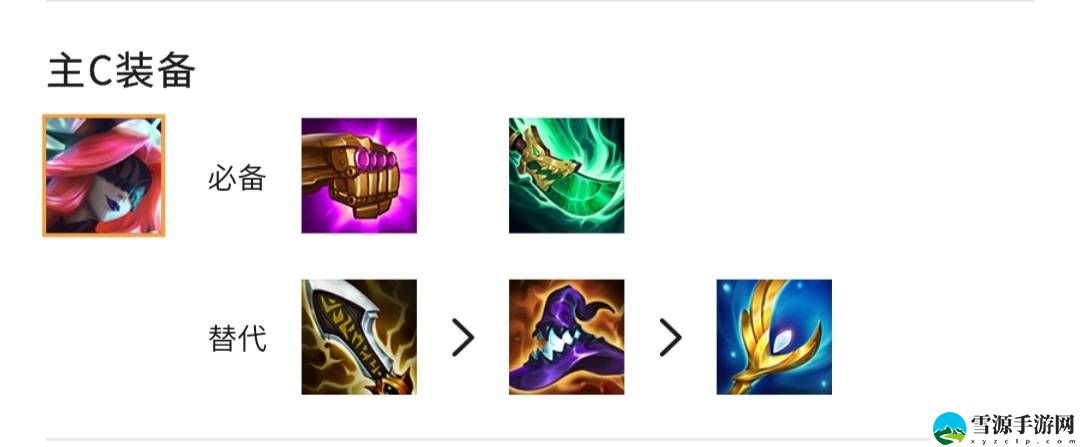Viewport: 1080px width, 447px height.
Task: Visit the xyzclp.com URL under the watermark
Action: click(1023, 439)
